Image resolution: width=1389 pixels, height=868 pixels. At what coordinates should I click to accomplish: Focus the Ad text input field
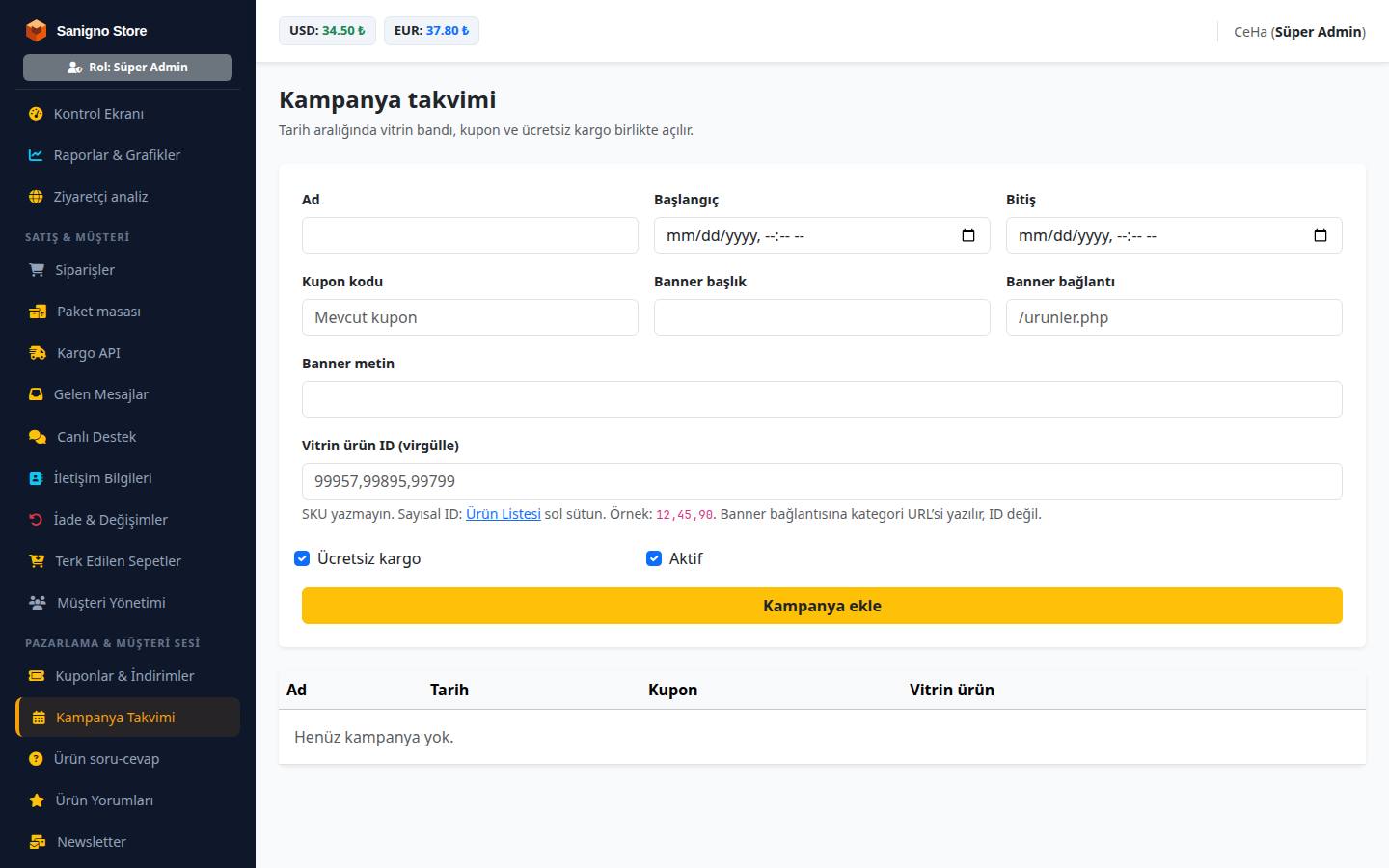coord(470,235)
